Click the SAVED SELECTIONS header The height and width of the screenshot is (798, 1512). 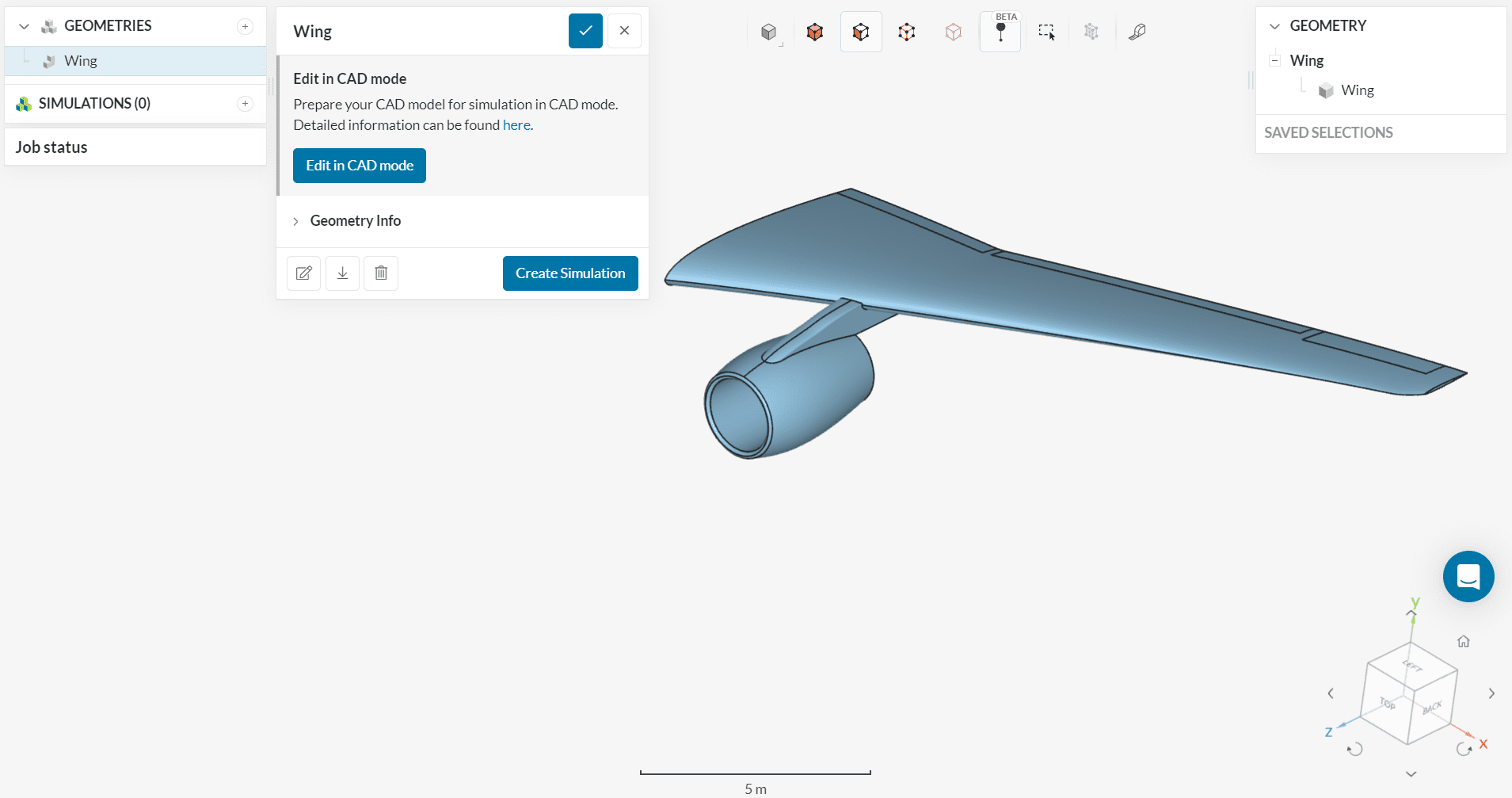[1328, 133]
